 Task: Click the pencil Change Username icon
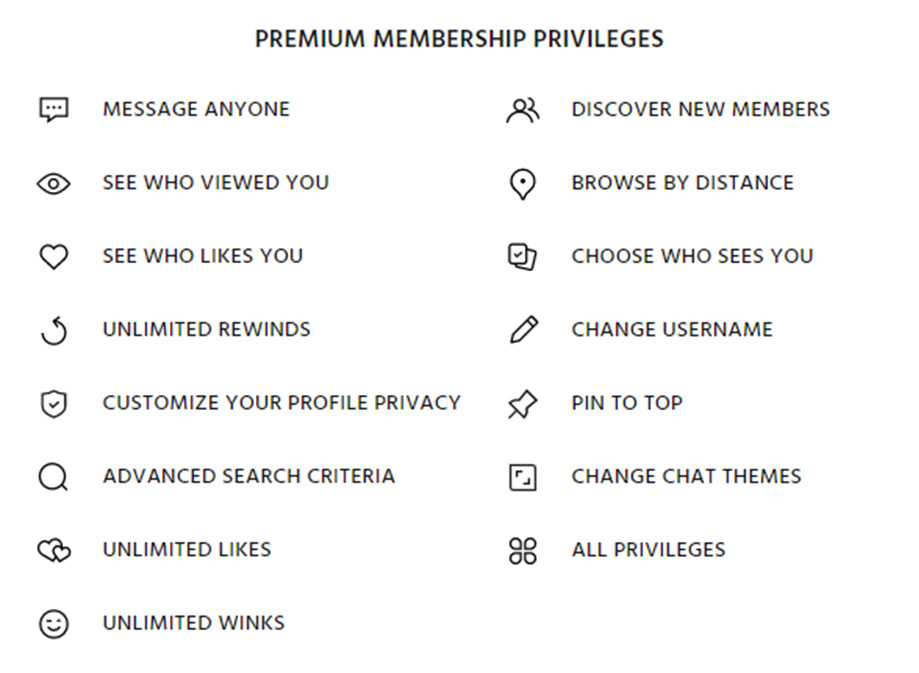coord(523,330)
